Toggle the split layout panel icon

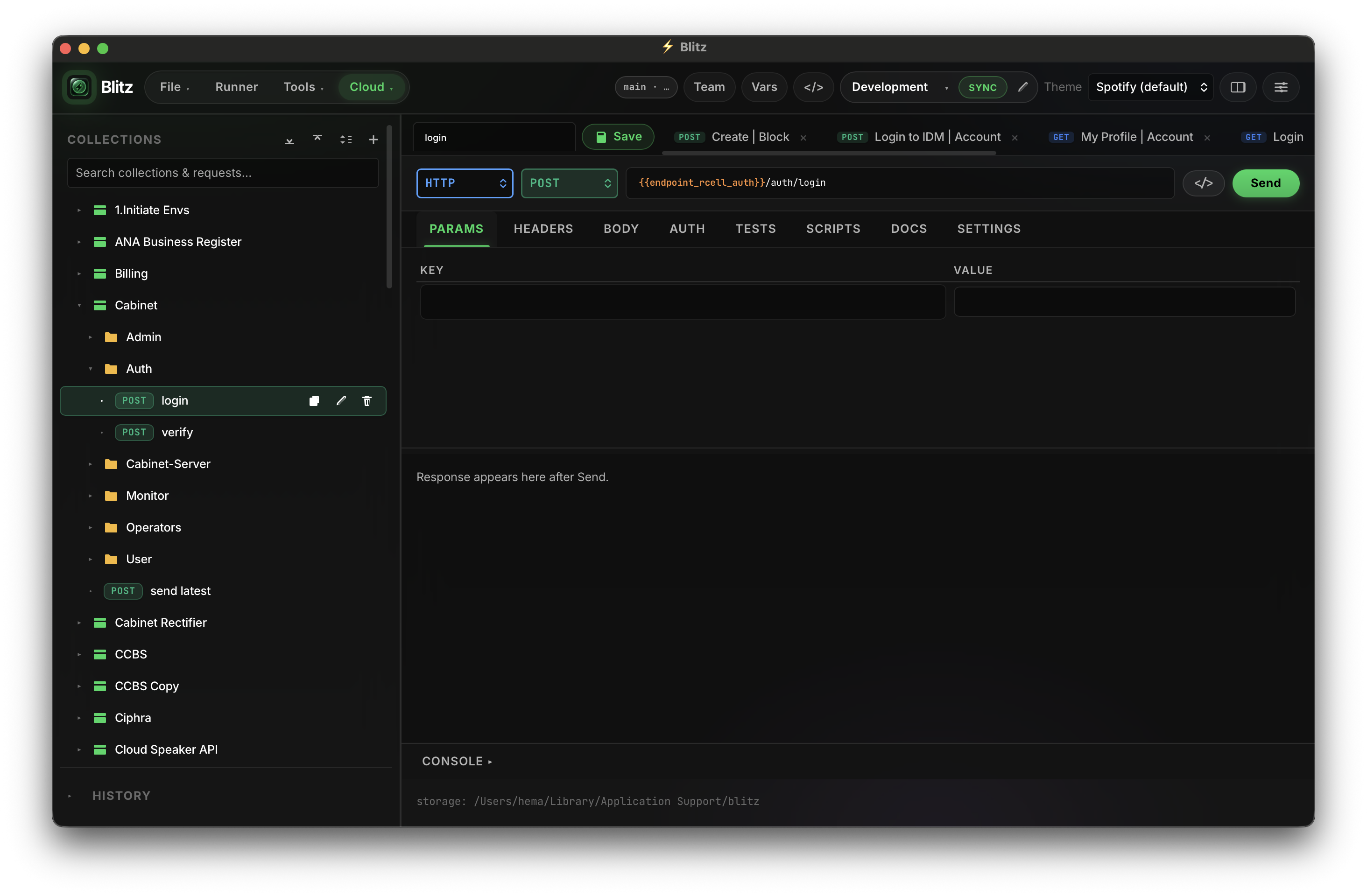pyautogui.click(x=1238, y=87)
